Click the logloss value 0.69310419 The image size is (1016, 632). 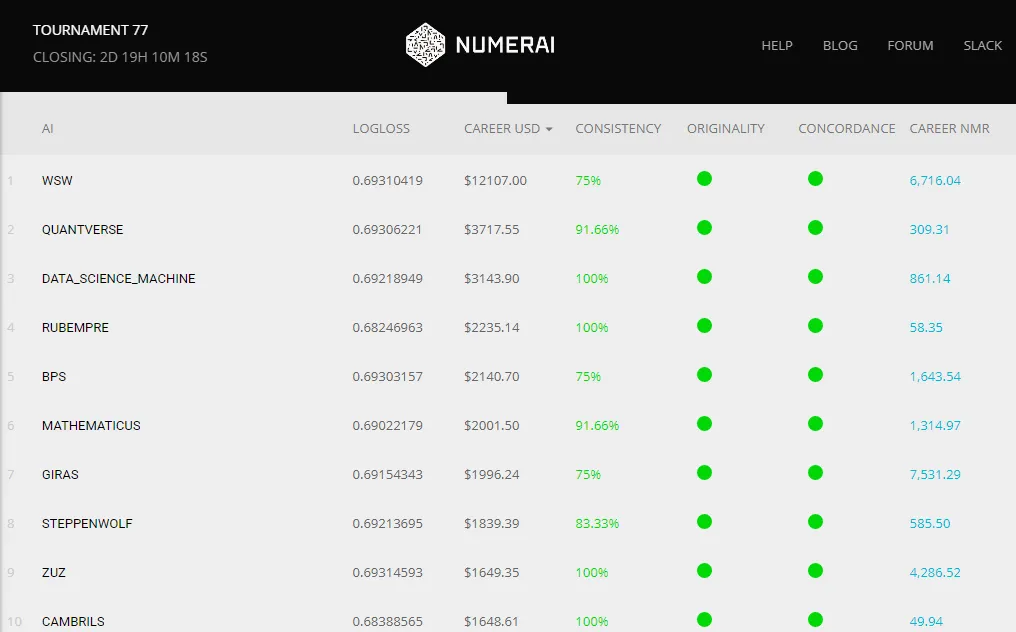387,181
